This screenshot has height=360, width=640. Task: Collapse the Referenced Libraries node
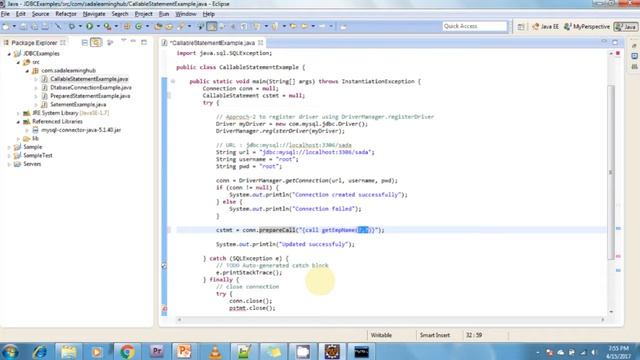(18, 122)
